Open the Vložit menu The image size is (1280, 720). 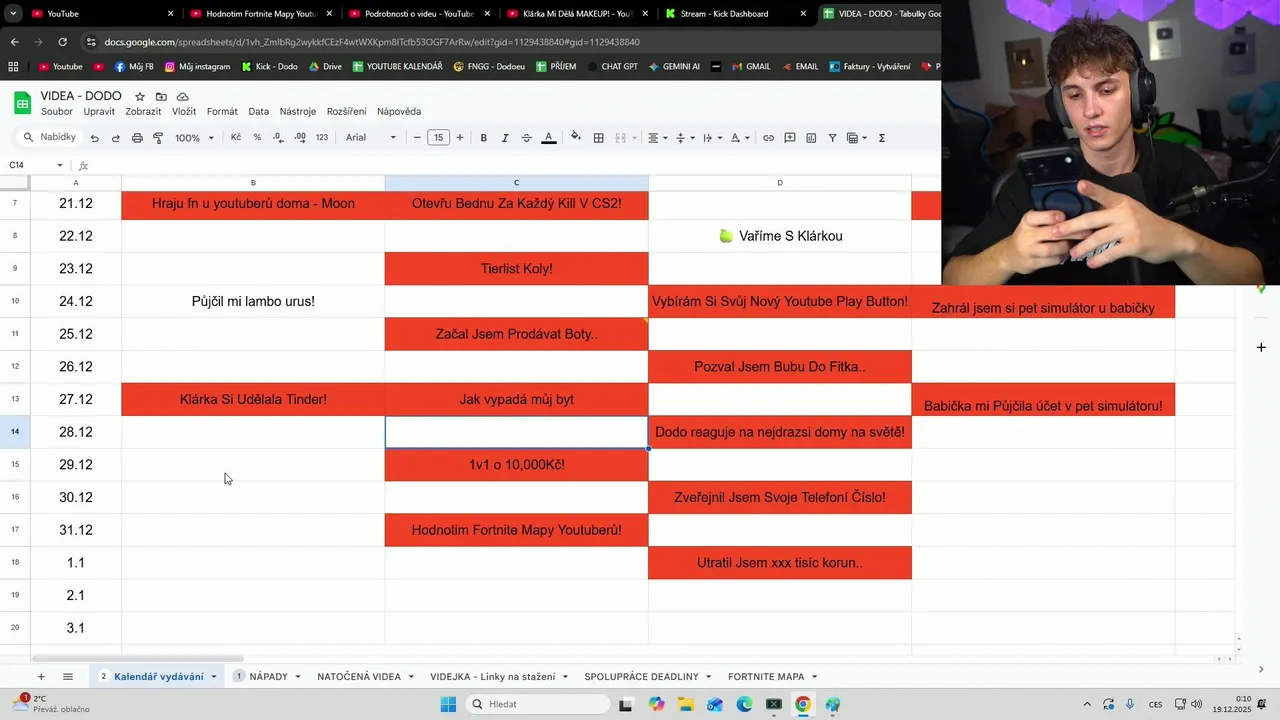[x=184, y=112]
